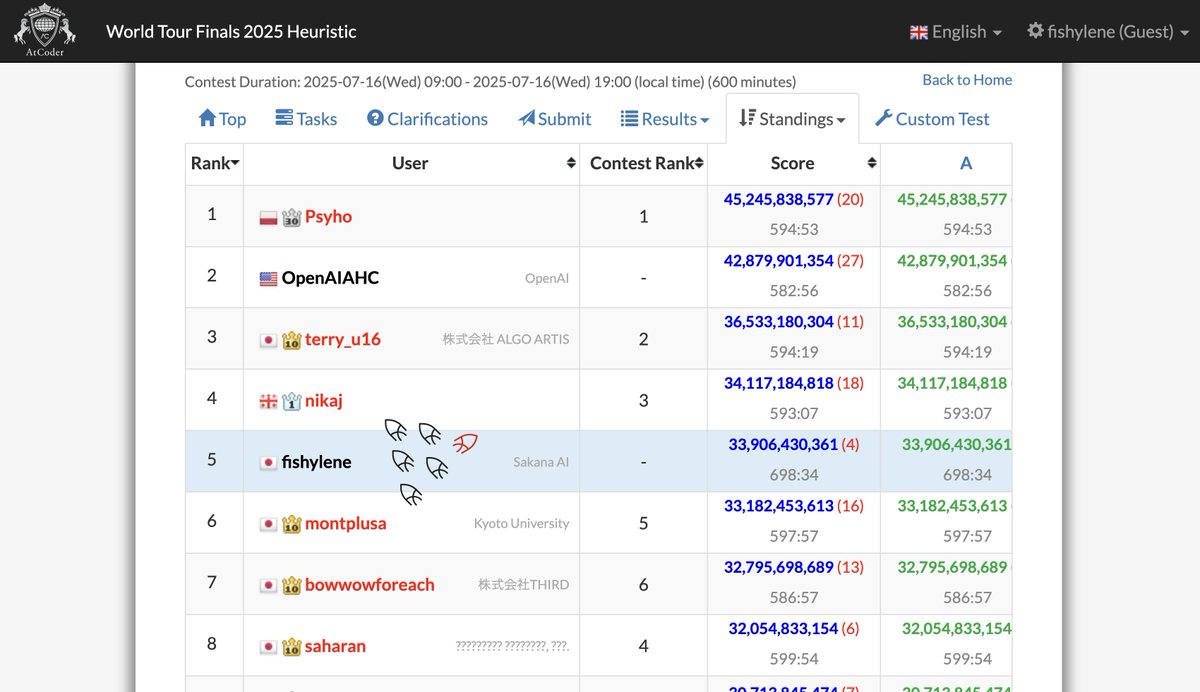
Task: Click the Japan flag beside terry_u16
Action: coord(268,340)
